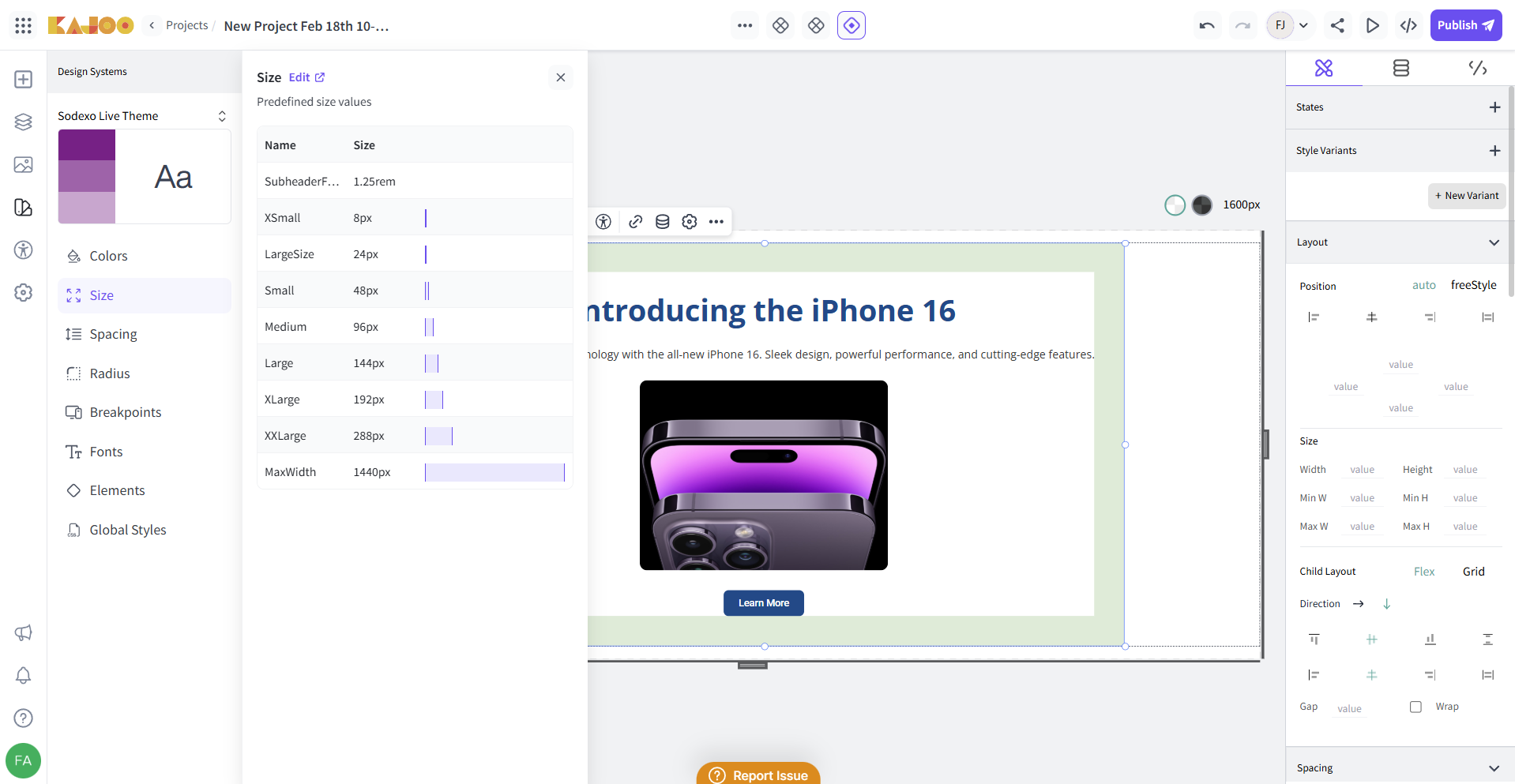Select dark theme mode circle

(1202, 205)
